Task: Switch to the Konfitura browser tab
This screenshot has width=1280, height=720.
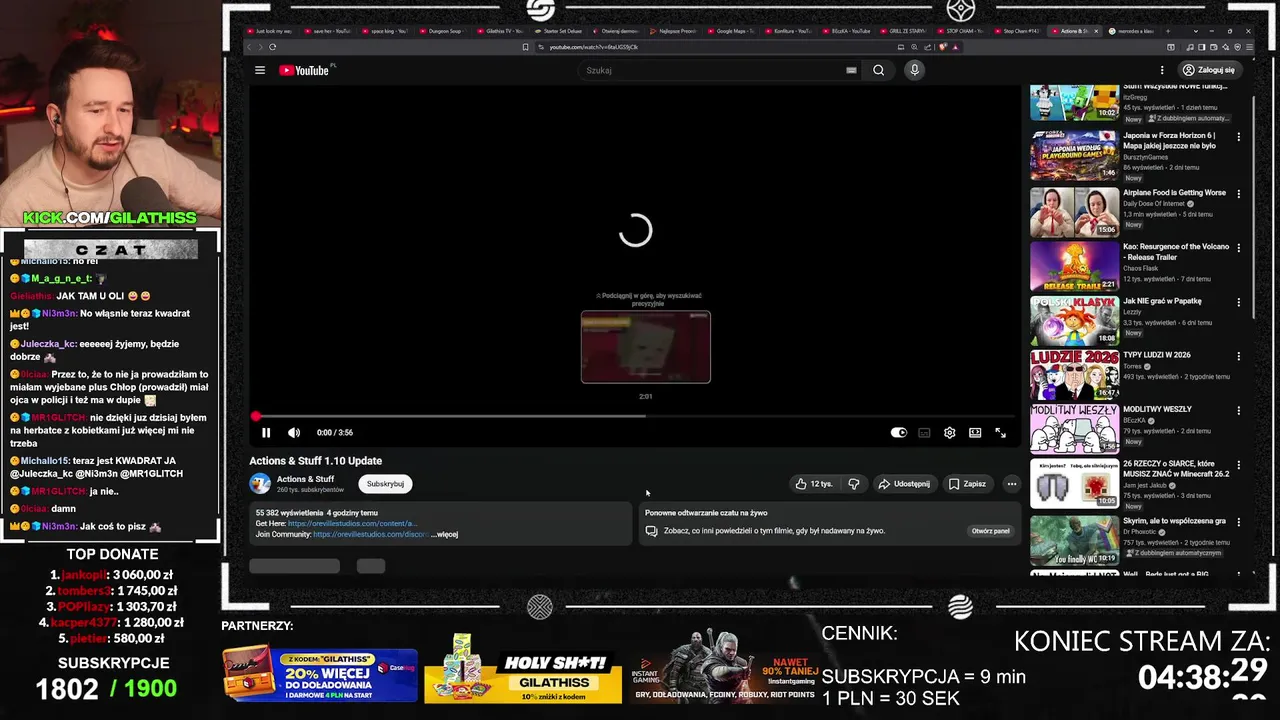Action: pyautogui.click(x=790, y=31)
